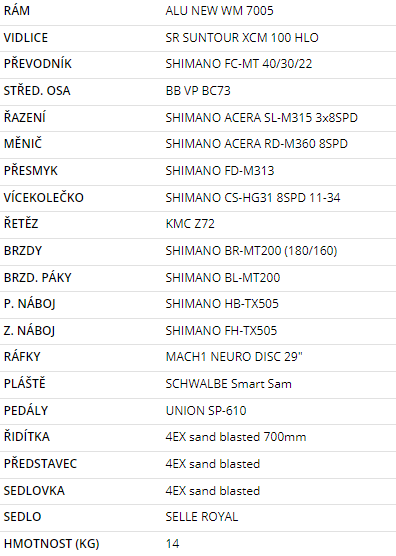Select SHIMANO HB-TX505 front hub value

pos(222,304)
